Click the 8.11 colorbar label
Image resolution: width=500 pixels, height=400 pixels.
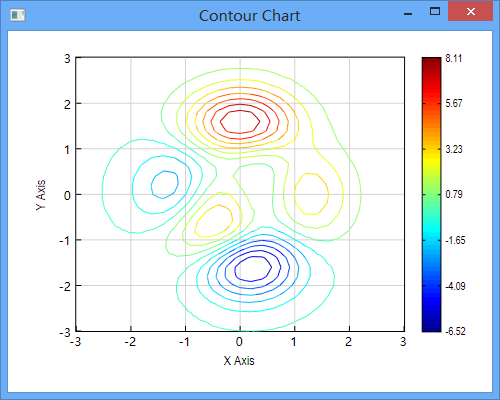(x=454, y=58)
